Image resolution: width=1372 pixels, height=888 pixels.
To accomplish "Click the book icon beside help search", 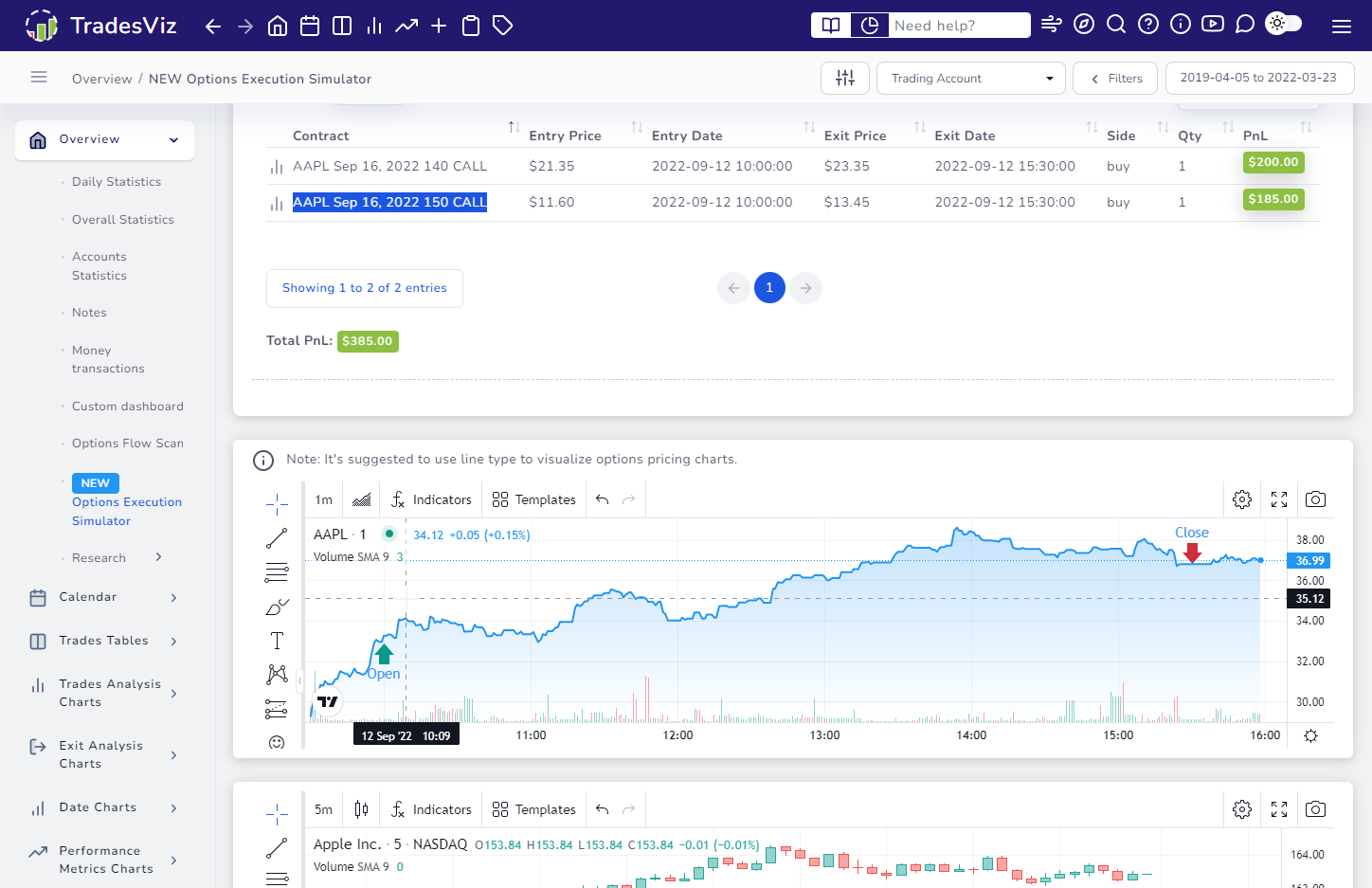I will click(831, 26).
